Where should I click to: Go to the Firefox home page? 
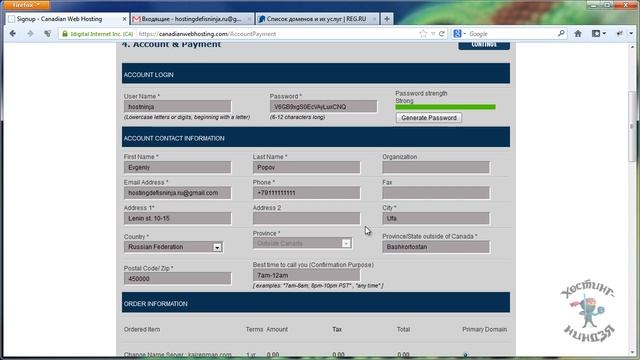point(578,33)
